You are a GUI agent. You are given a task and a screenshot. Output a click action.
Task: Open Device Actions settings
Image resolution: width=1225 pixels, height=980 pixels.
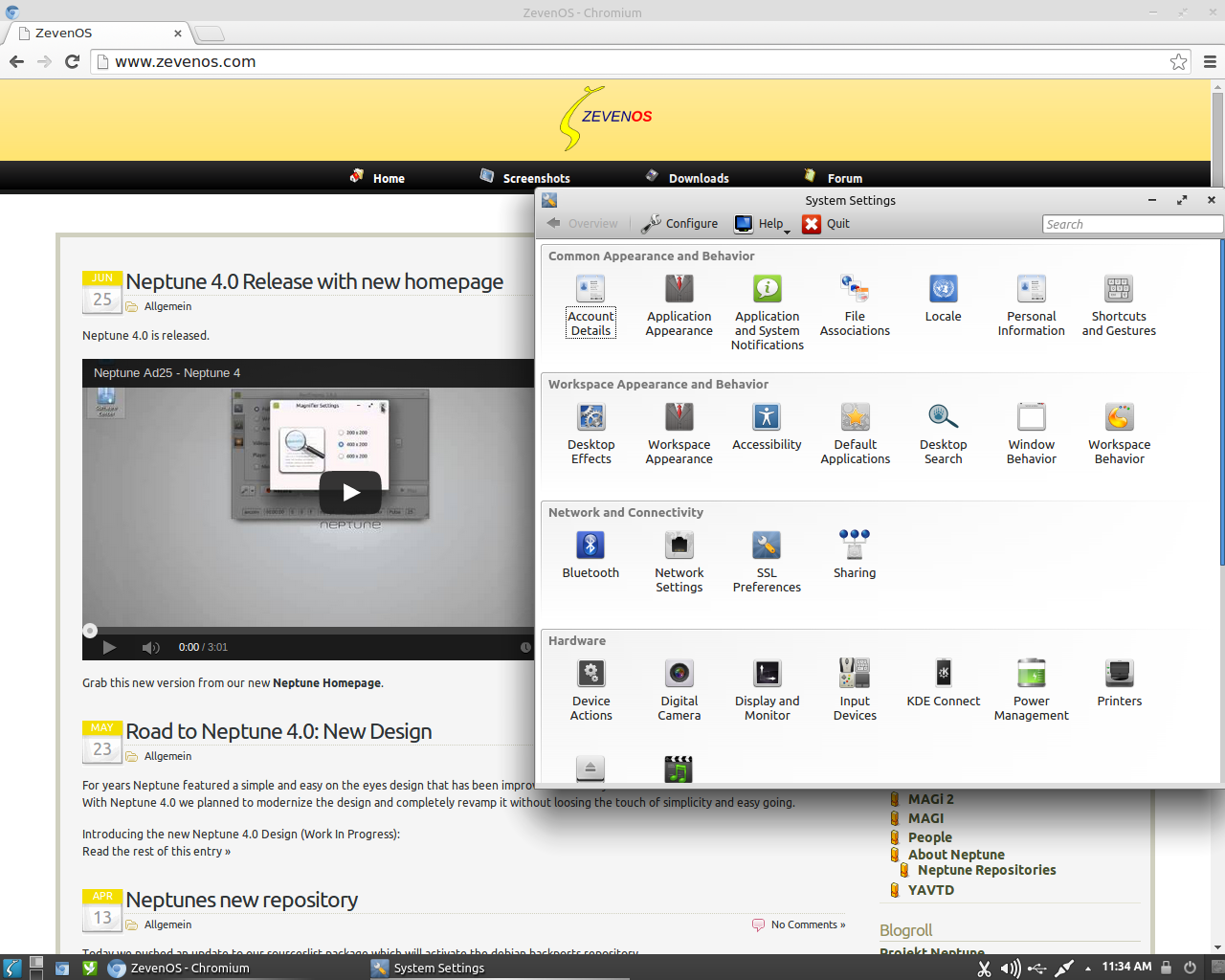coord(590,689)
